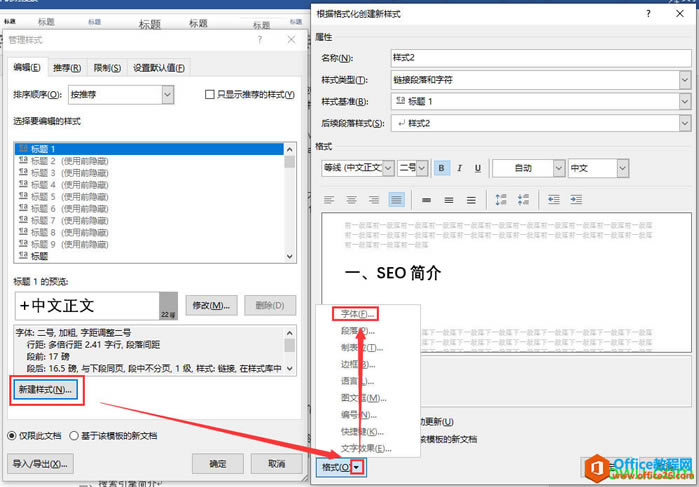Screen dimensions: 699x487
Task: Click 确定 in Manage Styles
Action: point(218,464)
